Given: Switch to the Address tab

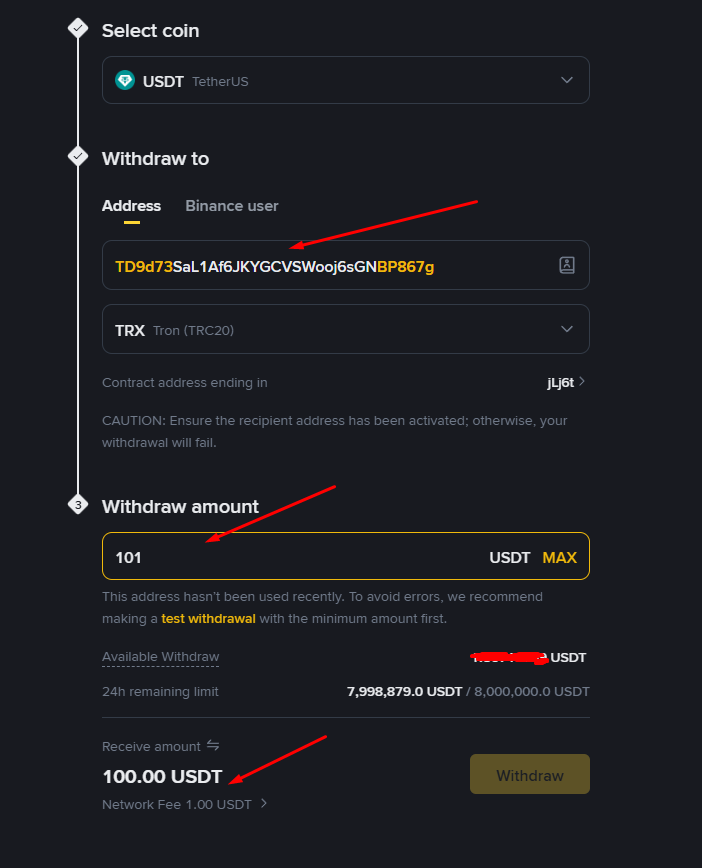Looking at the screenshot, I should point(131,206).
